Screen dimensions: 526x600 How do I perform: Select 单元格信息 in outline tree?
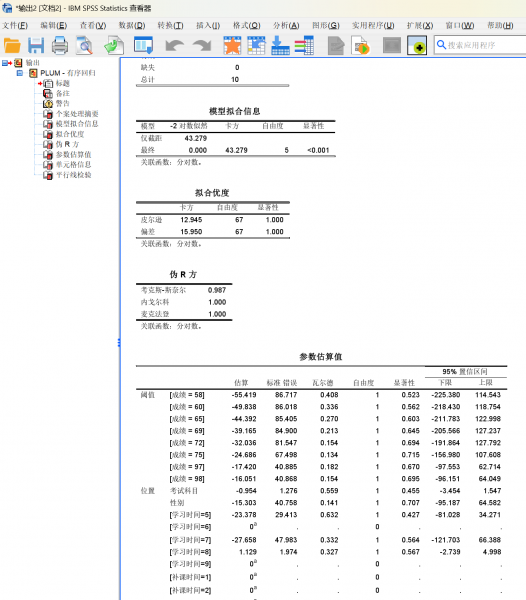point(73,165)
